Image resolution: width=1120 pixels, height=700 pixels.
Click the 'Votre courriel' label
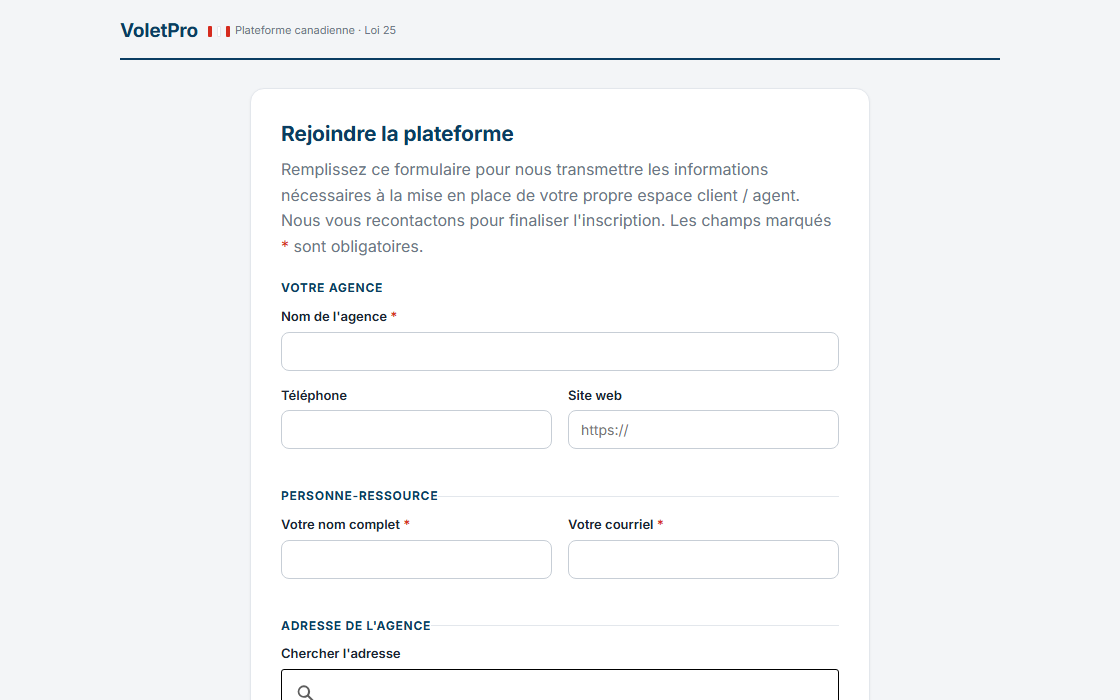point(610,524)
